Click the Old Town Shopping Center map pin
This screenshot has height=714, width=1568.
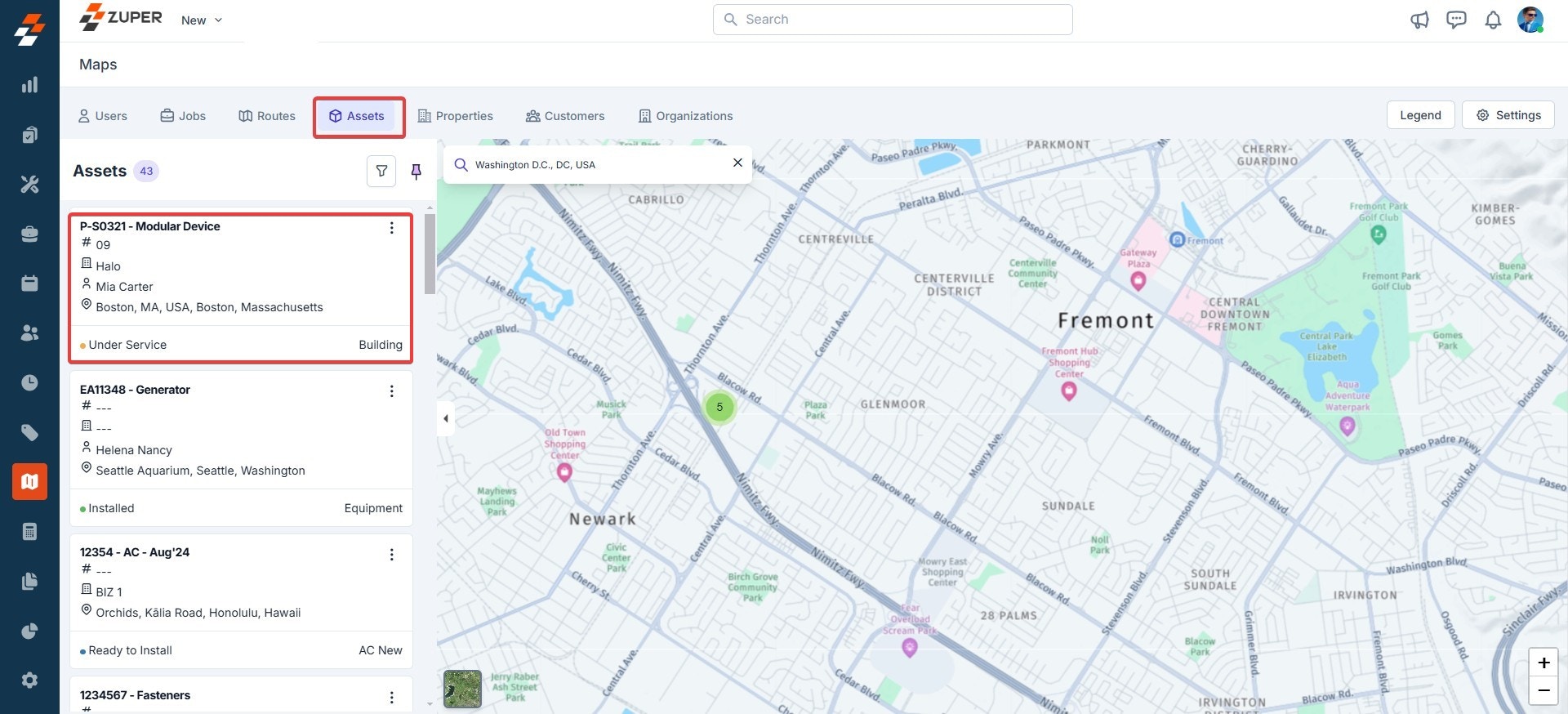click(563, 472)
